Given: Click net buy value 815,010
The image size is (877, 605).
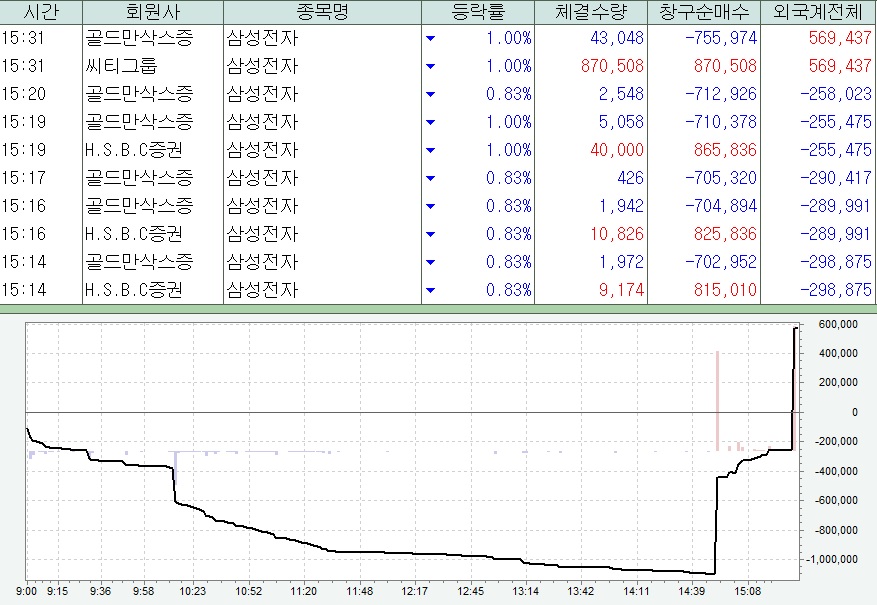Looking at the screenshot, I should point(725,290).
